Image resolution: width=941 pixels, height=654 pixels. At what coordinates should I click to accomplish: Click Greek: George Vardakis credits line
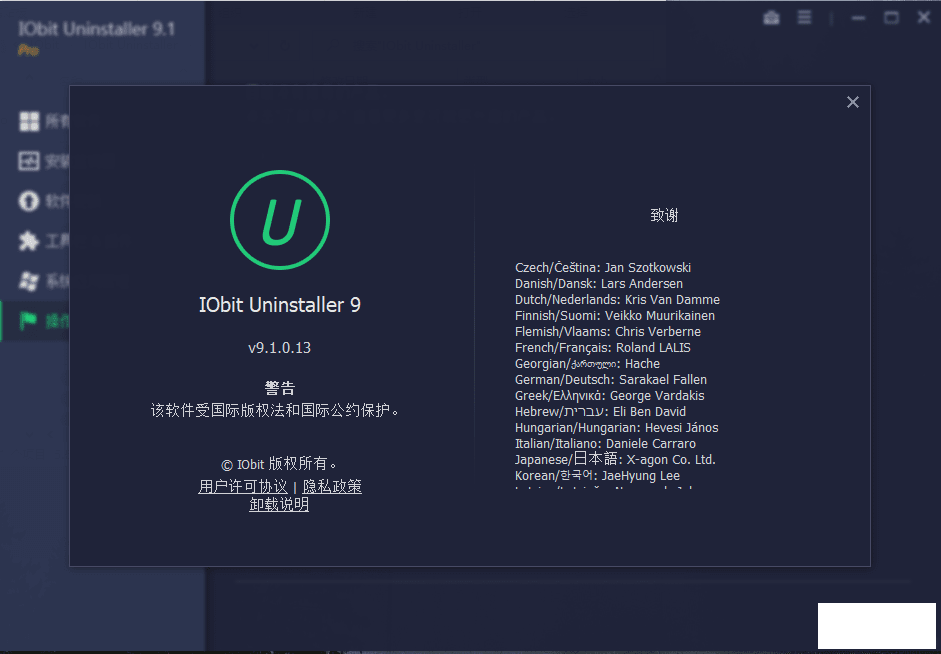609,395
